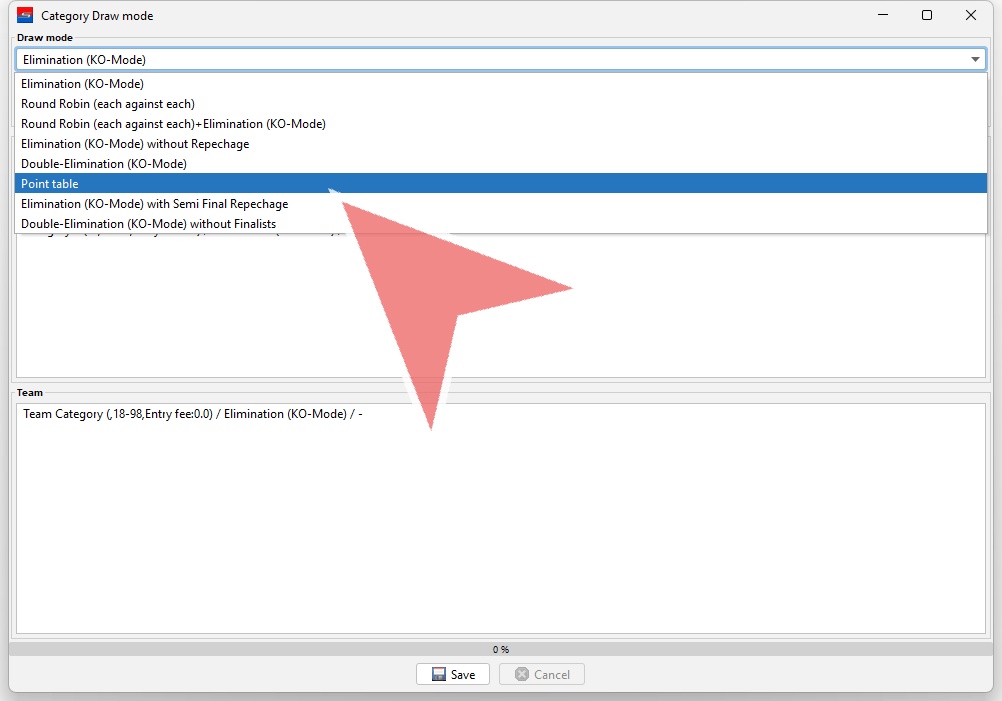The width and height of the screenshot is (1002, 701).
Task: Click the floppy disk icon on Save
Action: pyautogui.click(x=438, y=674)
